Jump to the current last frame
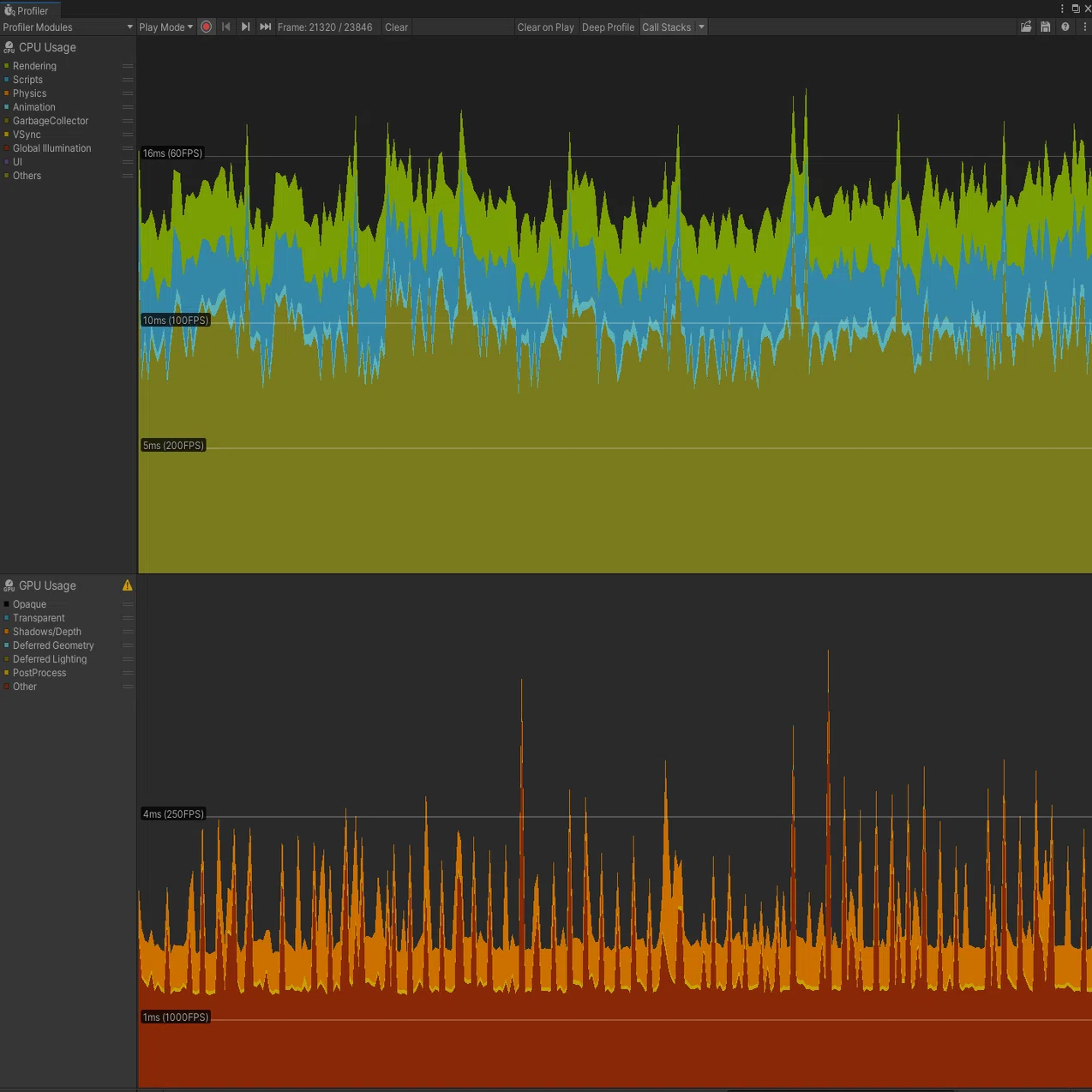 [x=266, y=27]
